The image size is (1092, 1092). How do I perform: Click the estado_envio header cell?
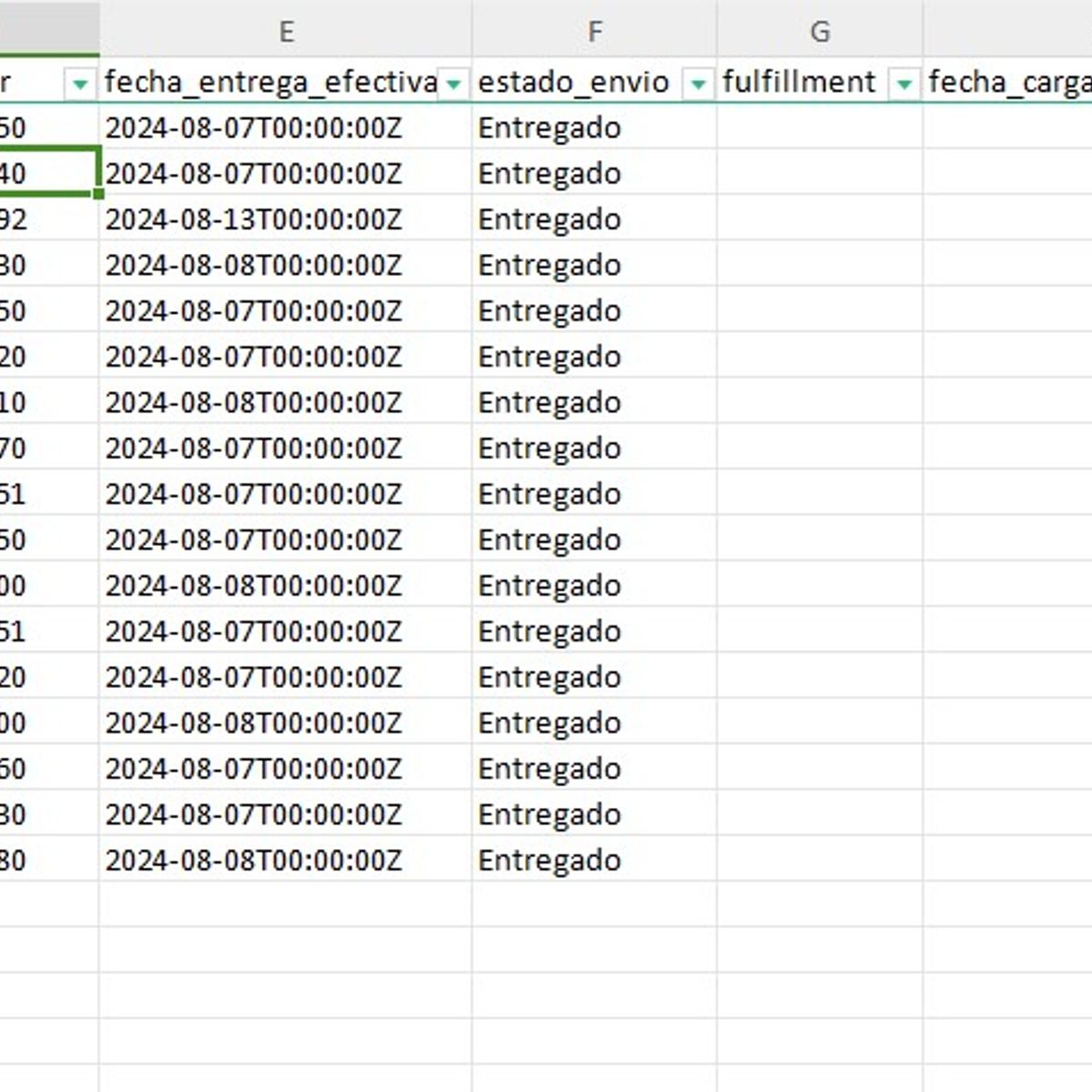coord(594,82)
